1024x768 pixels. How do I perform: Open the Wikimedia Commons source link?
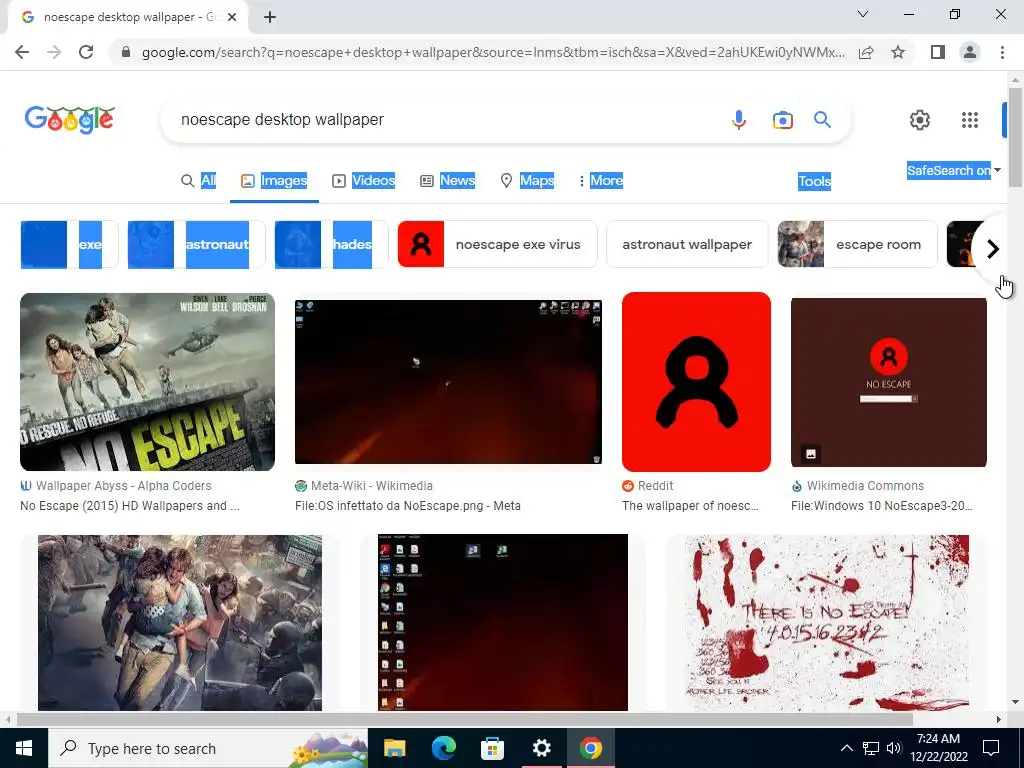point(857,486)
